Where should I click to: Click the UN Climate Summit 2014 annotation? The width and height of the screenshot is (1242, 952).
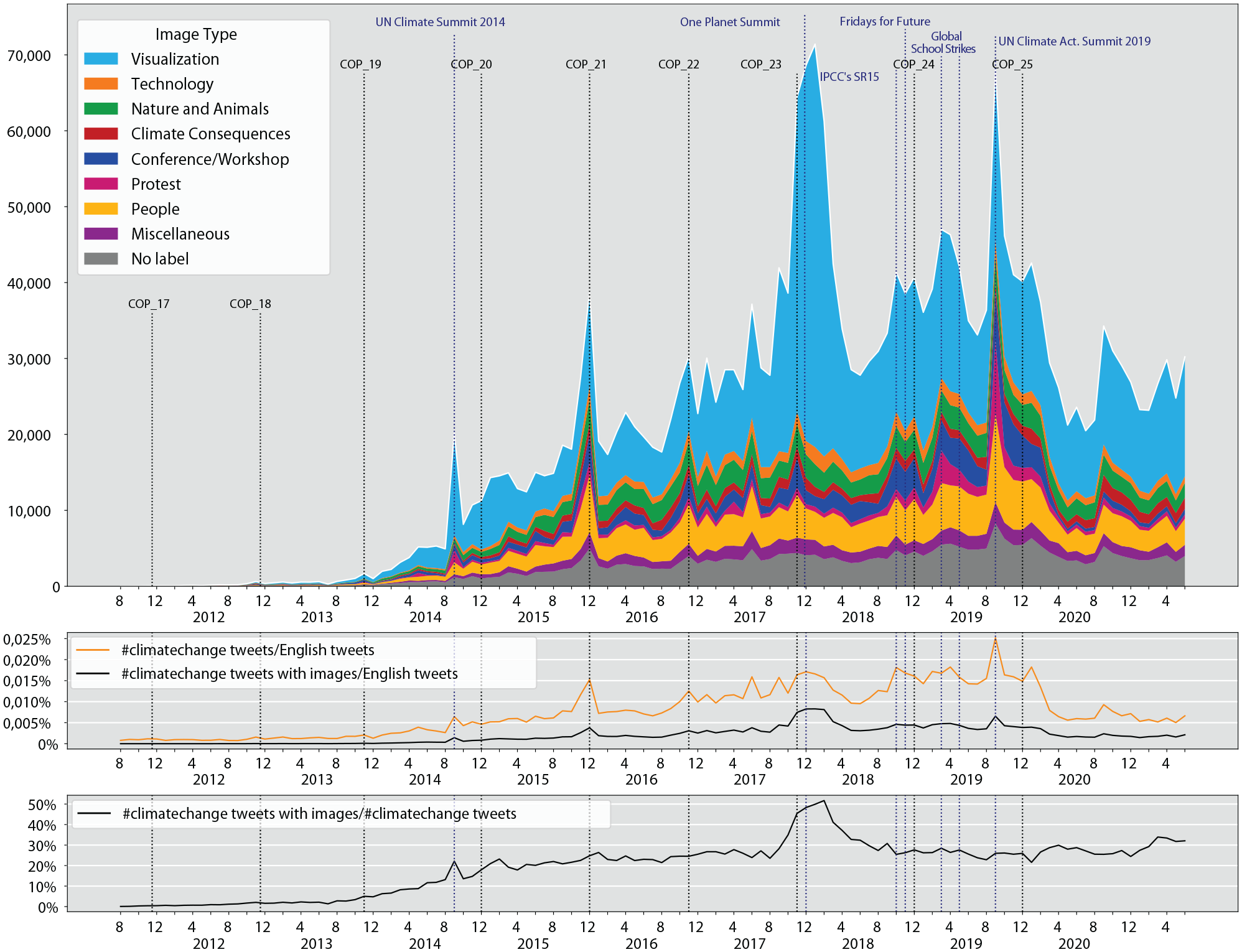440,22
